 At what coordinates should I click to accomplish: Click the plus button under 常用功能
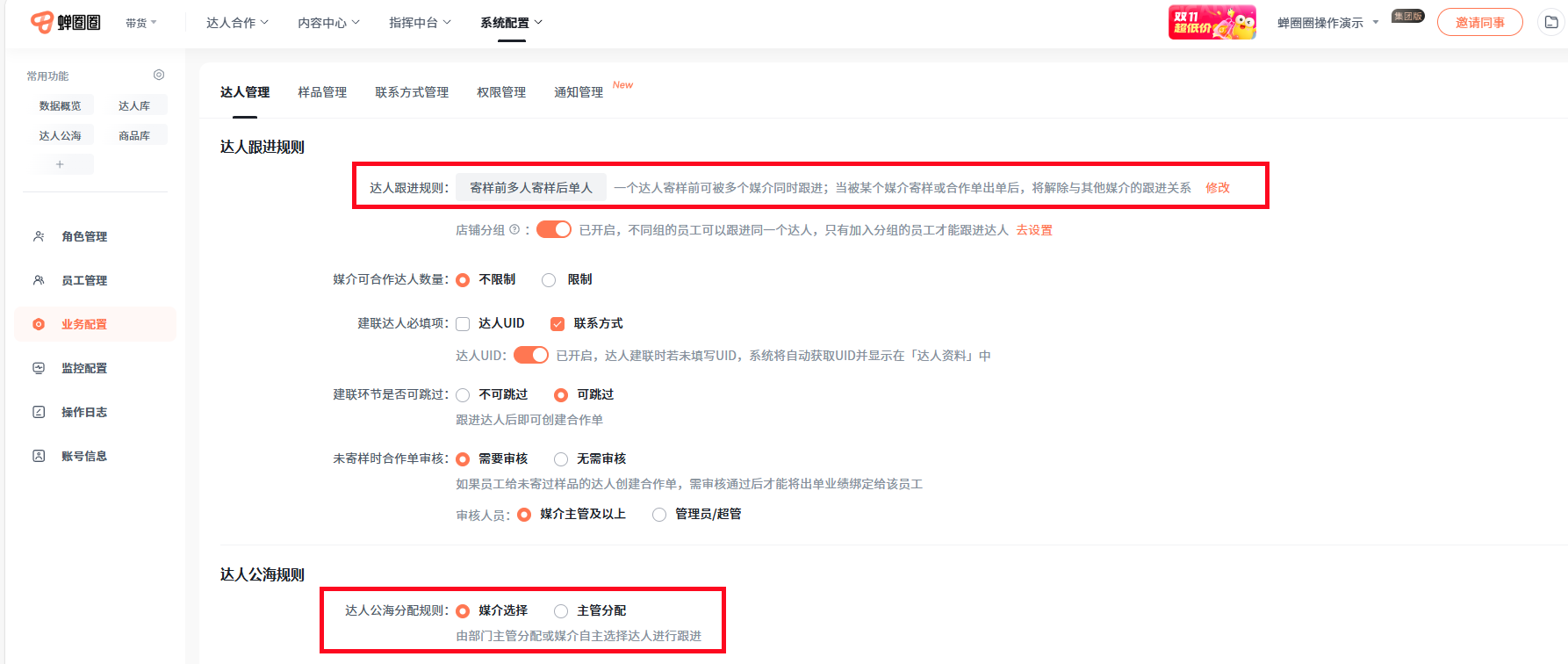[x=60, y=164]
